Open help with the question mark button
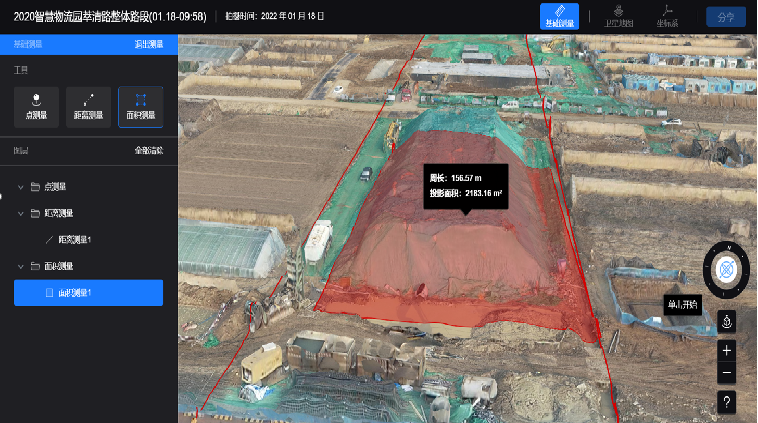Screen dimensions: 758x423 pos(727,401)
